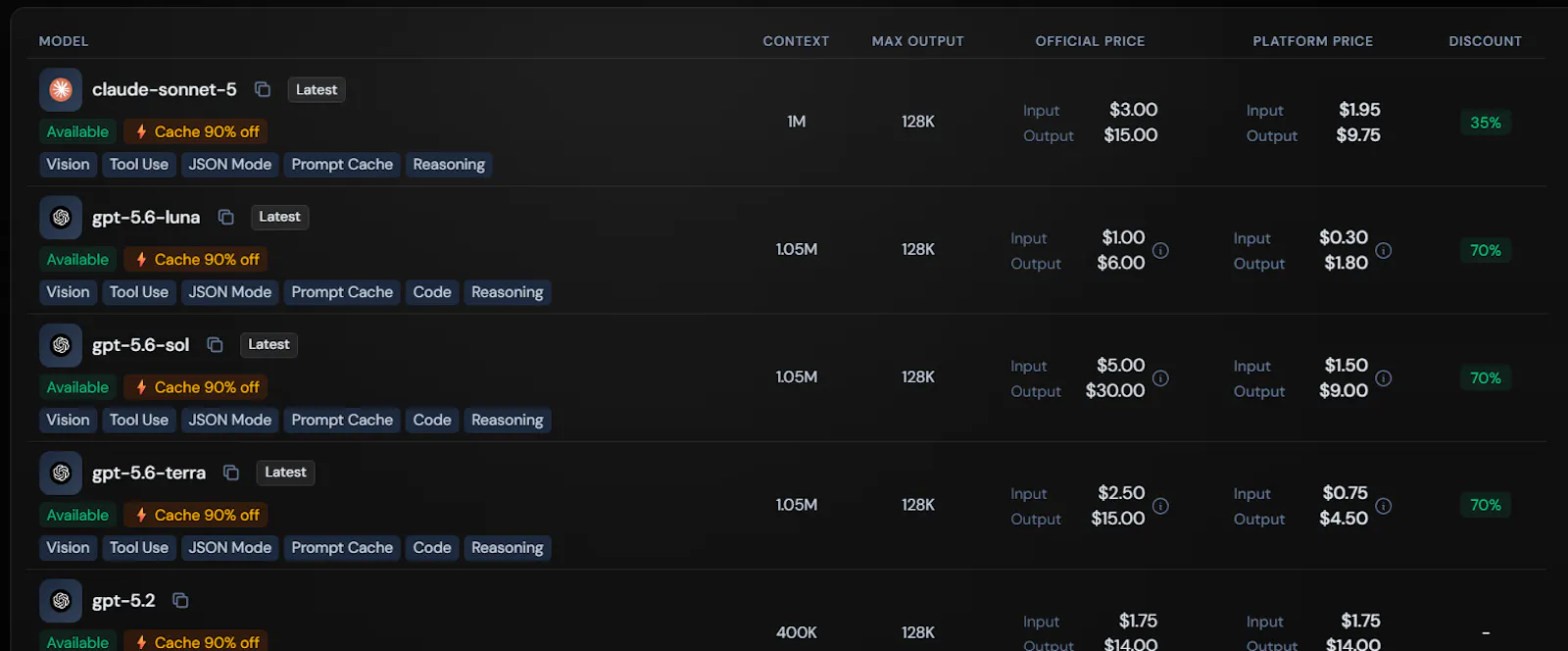Click lightning icon in gpt-5.6-terra cache badge
The image size is (1568, 651).
coord(141,515)
